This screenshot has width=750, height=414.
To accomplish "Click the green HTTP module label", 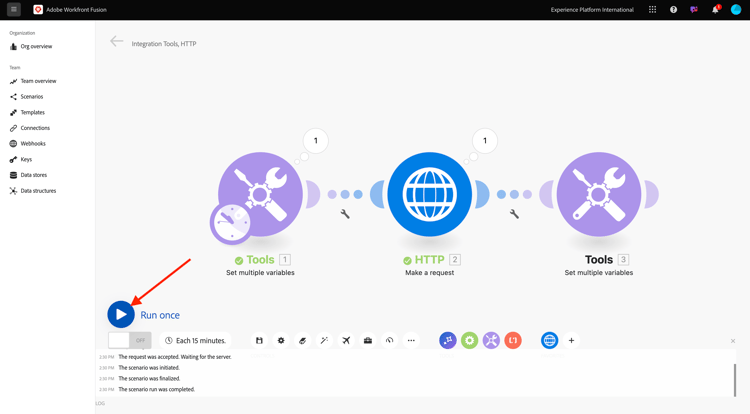I will pos(430,260).
